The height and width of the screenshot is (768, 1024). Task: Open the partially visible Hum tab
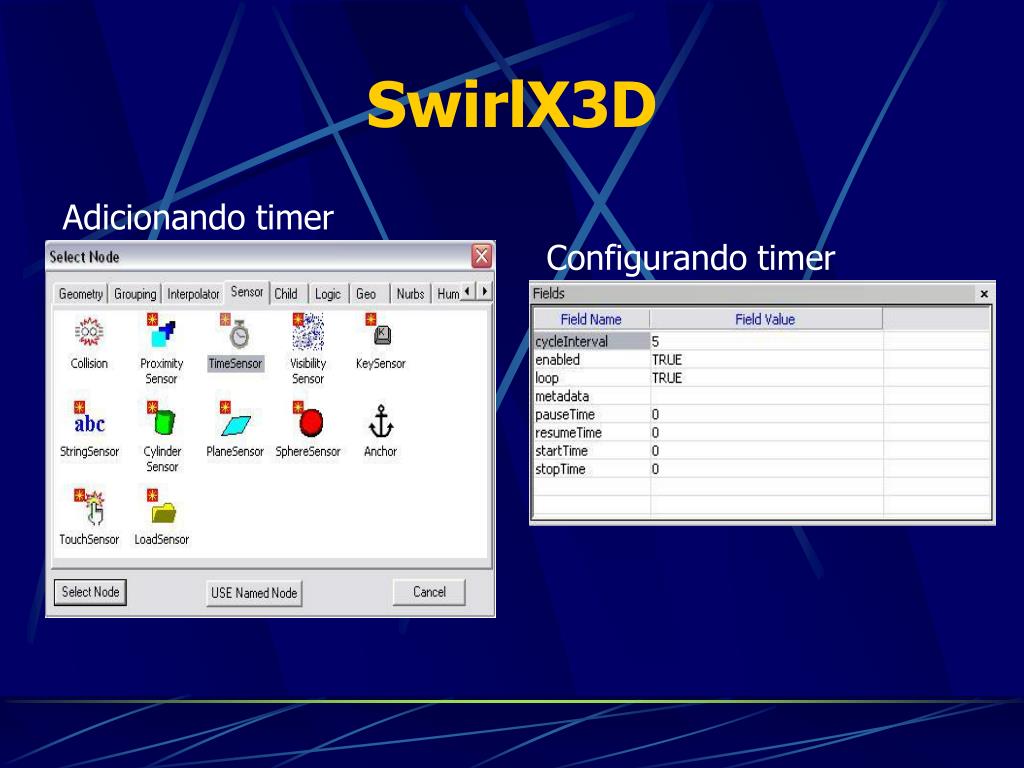[x=447, y=294]
